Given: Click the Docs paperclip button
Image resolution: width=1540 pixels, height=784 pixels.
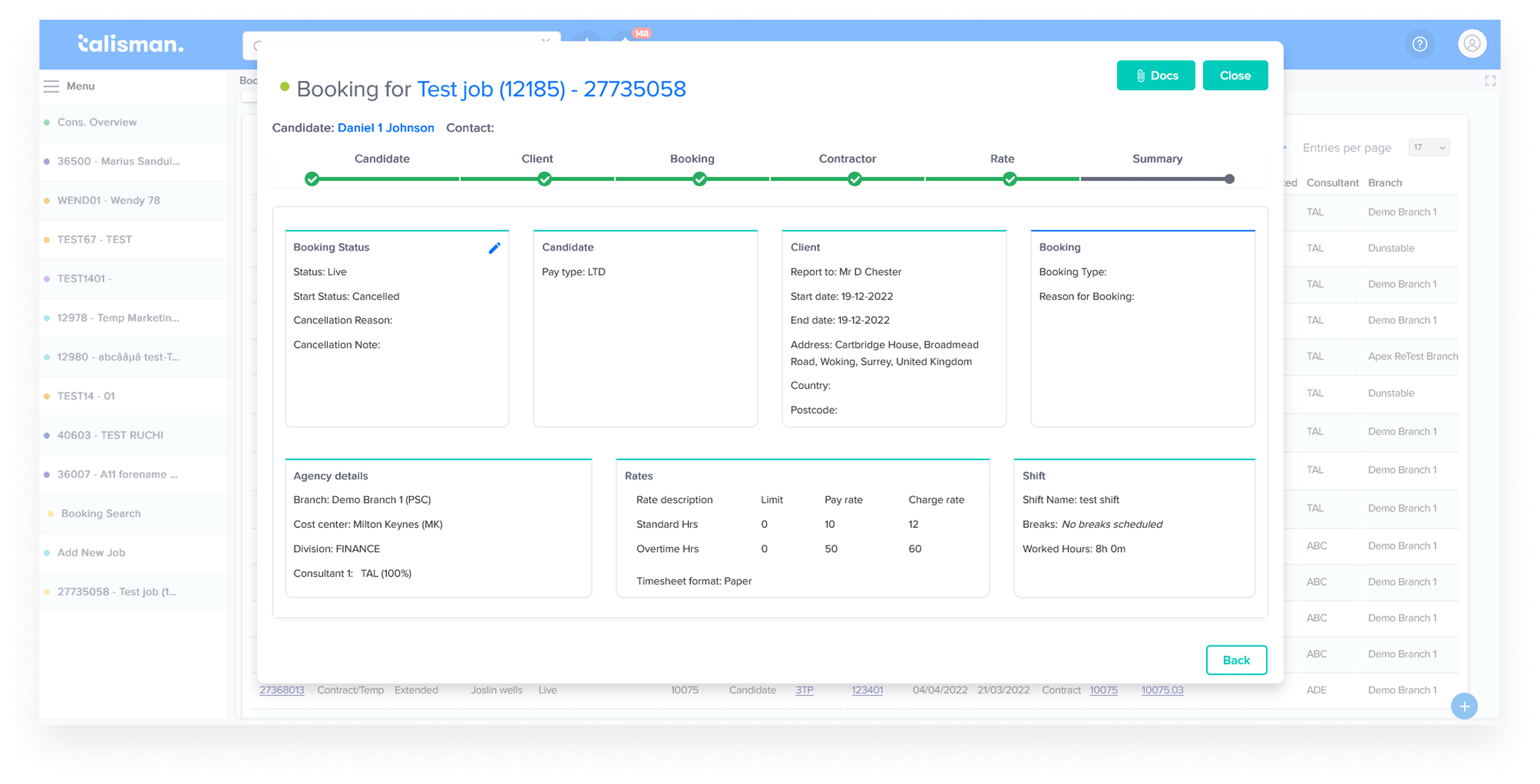Looking at the screenshot, I should click(x=1155, y=76).
